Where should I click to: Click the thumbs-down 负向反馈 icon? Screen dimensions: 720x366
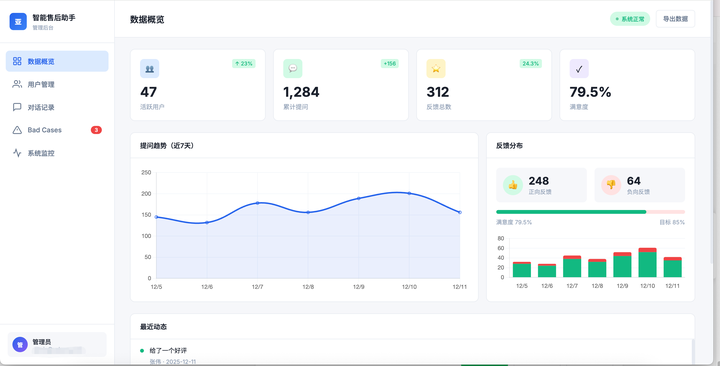click(x=611, y=185)
